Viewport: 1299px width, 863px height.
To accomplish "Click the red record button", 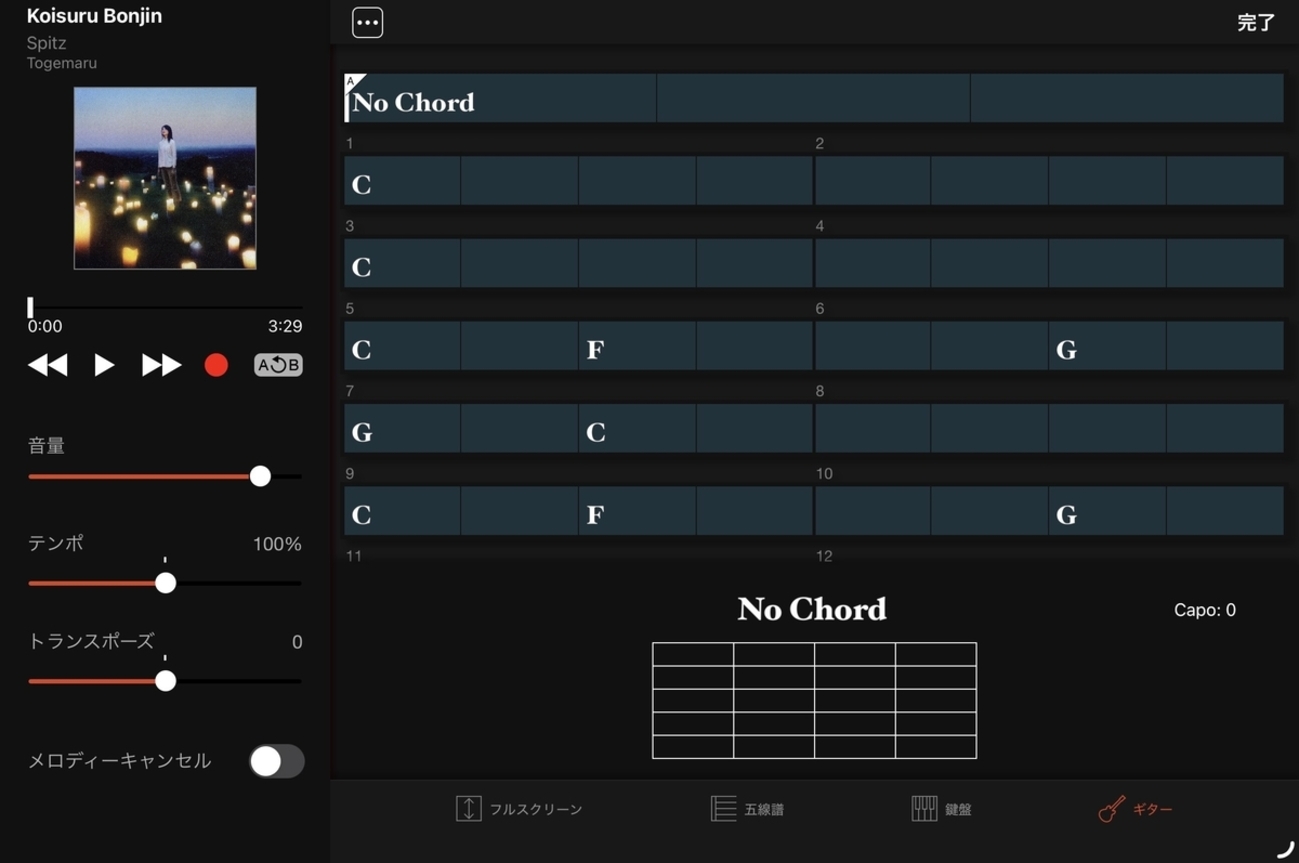I will click(x=216, y=365).
